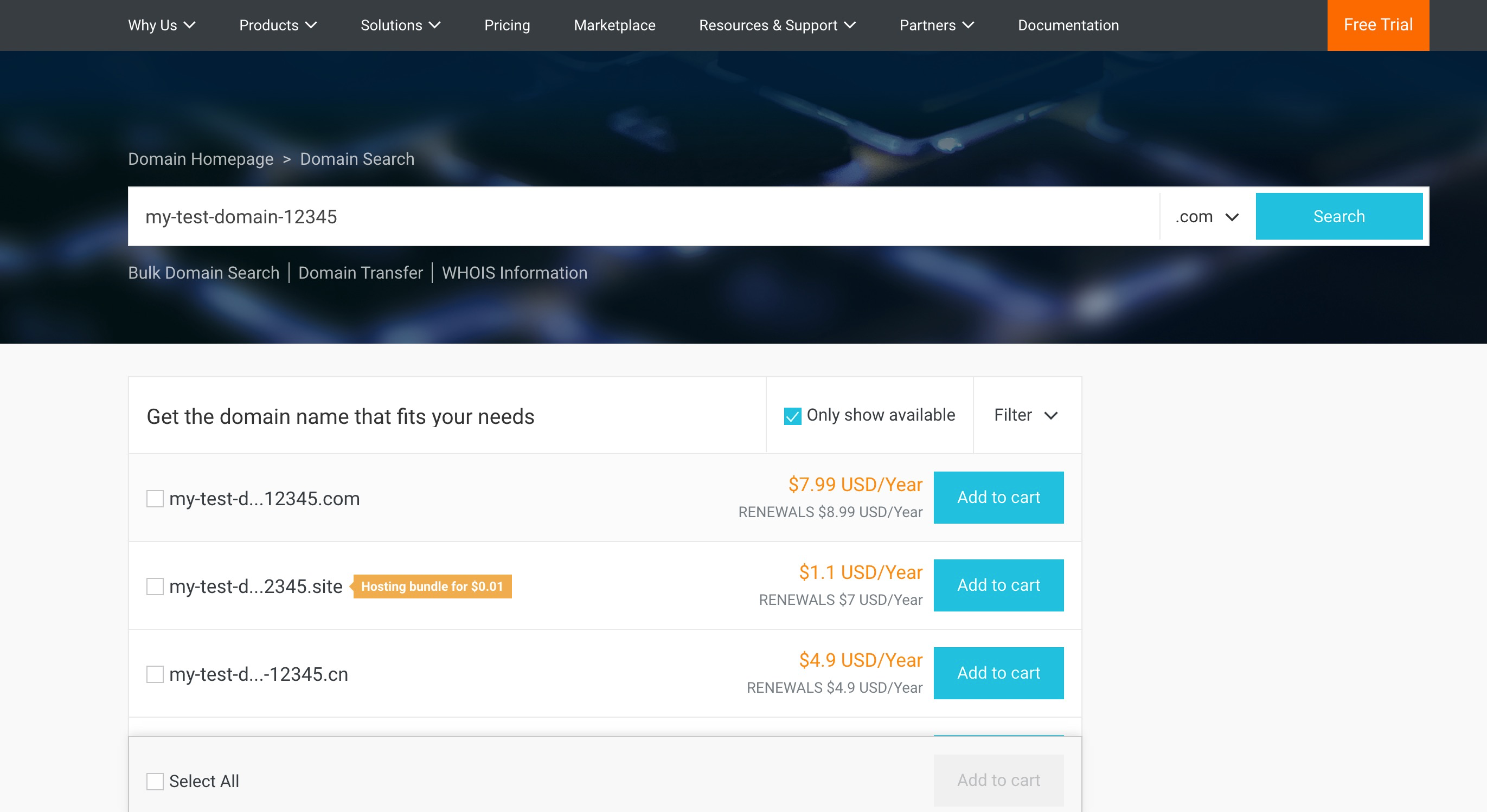Add the .com domain to cart
Image resolution: width=1487 pixels, height=812 pixels.
click(x=998, y=498)
